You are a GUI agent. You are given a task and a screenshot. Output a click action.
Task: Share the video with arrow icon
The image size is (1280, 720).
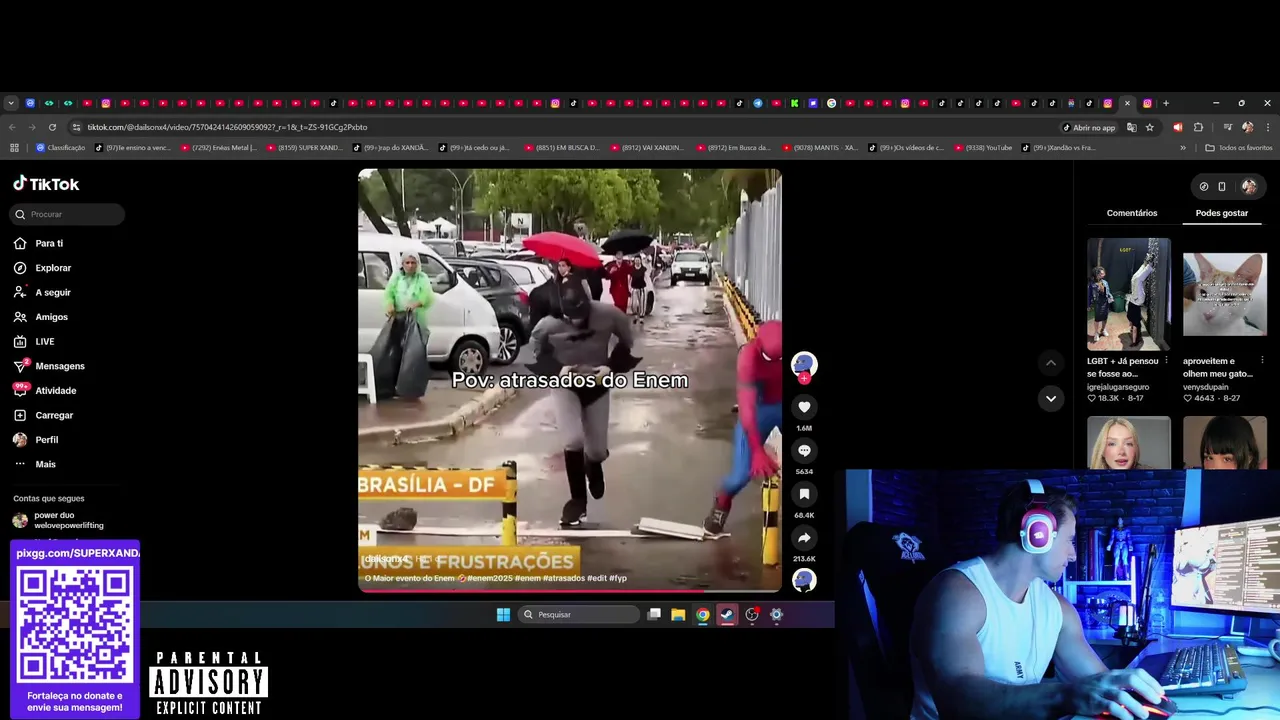coord(804,538)
